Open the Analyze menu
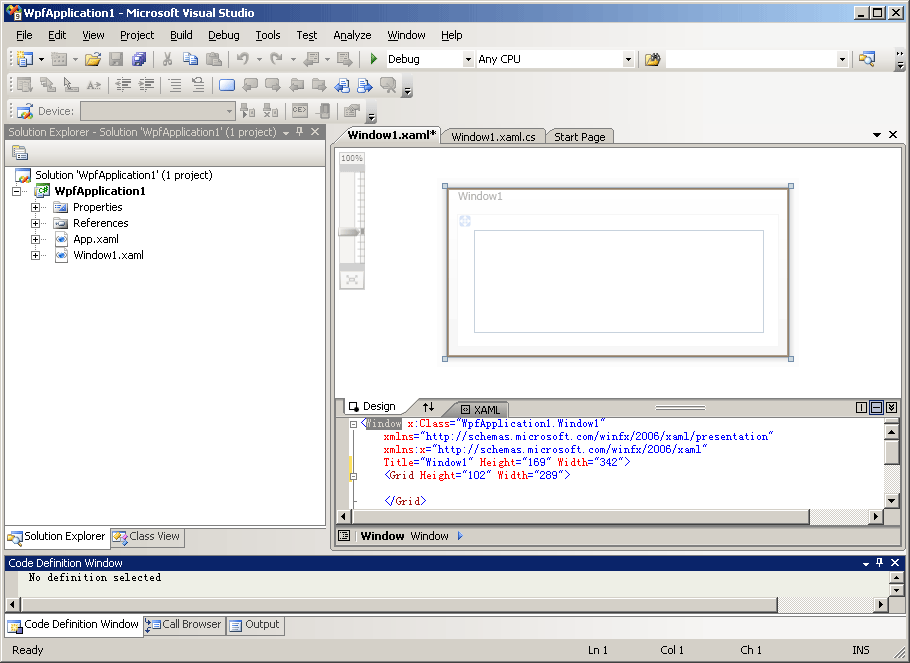Screen dimensions: 910x663 point(352,35)
